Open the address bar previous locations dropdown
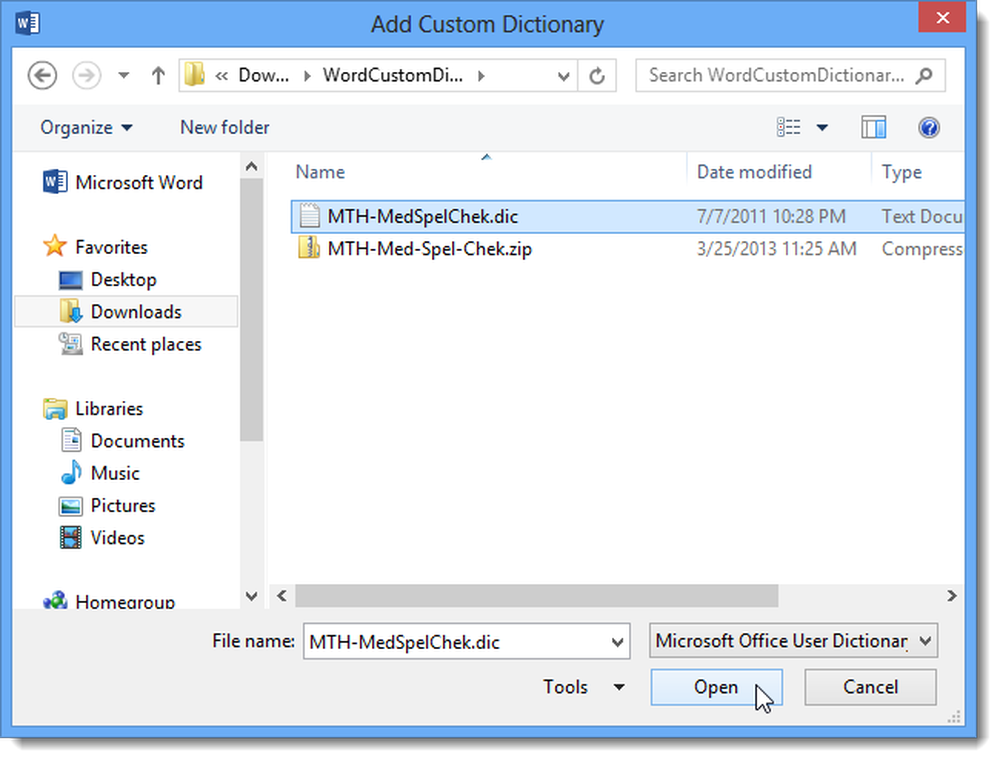This screenshot has width=1000, height=761. point(563,76)
